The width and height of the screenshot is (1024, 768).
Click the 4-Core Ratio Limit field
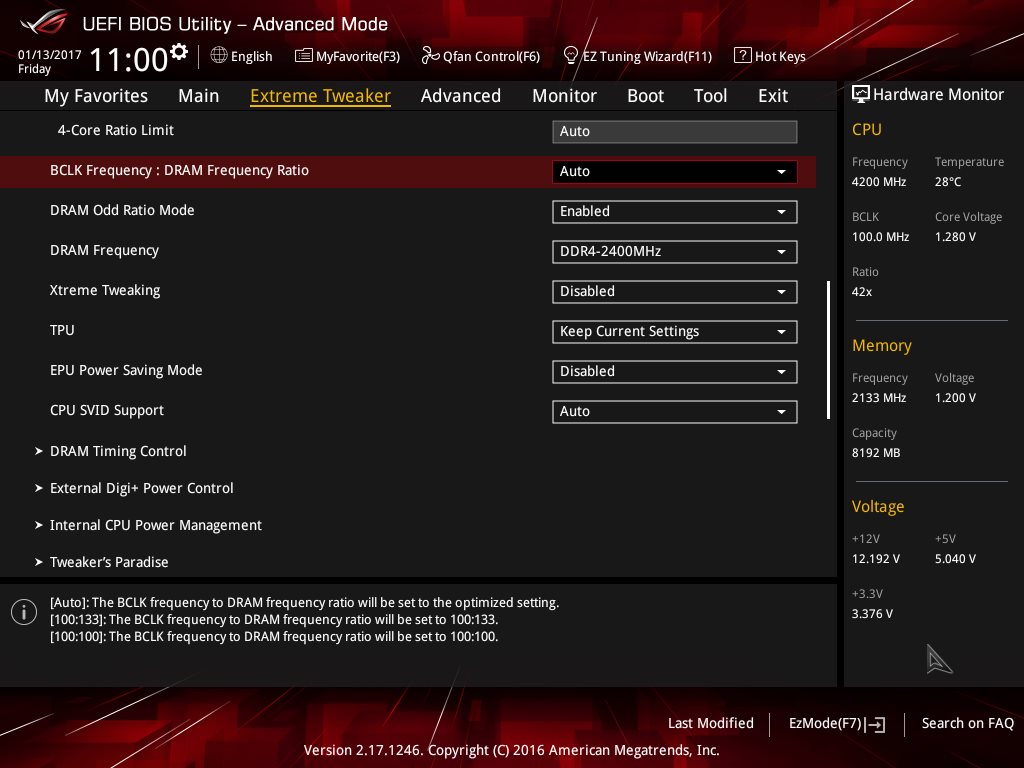[675, 131]
